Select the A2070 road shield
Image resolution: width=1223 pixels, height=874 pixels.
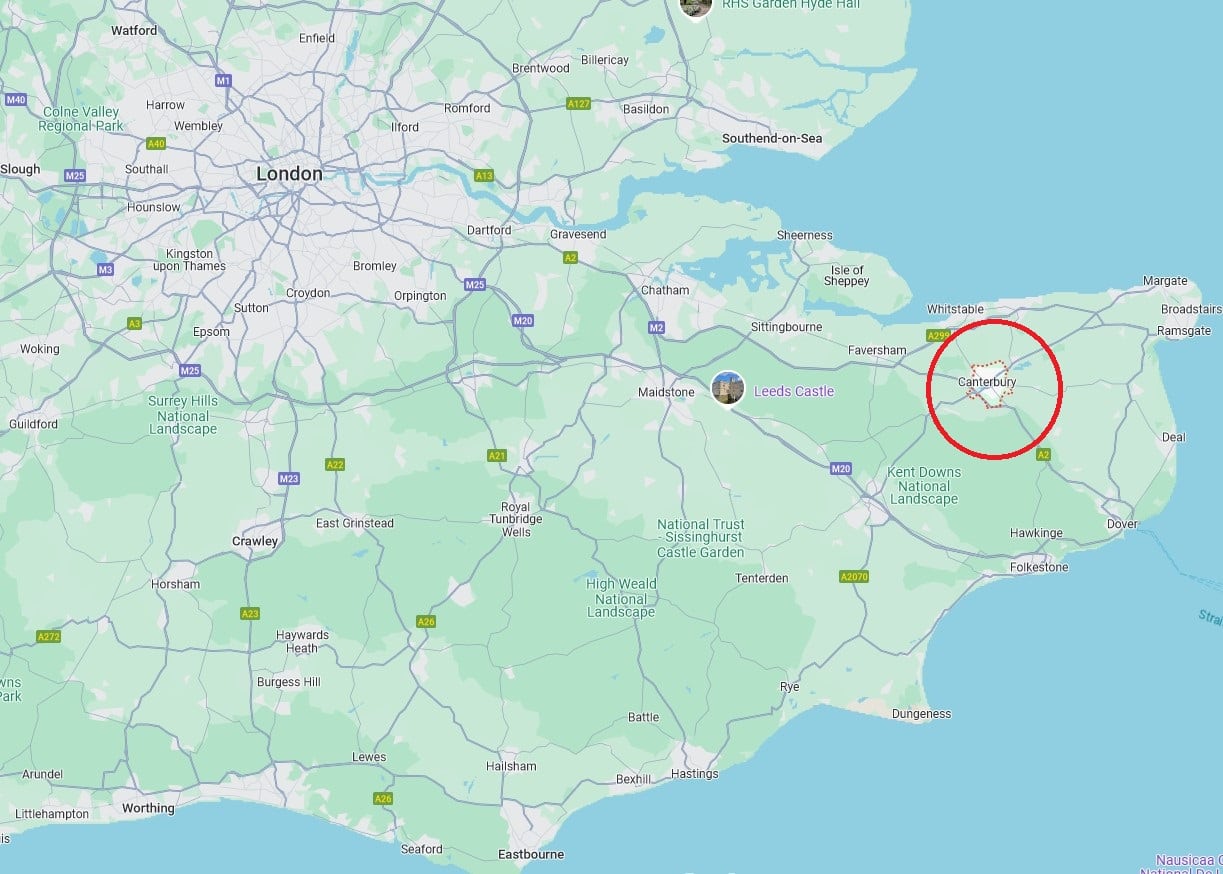pyautogui.click(x=854, y=577)
